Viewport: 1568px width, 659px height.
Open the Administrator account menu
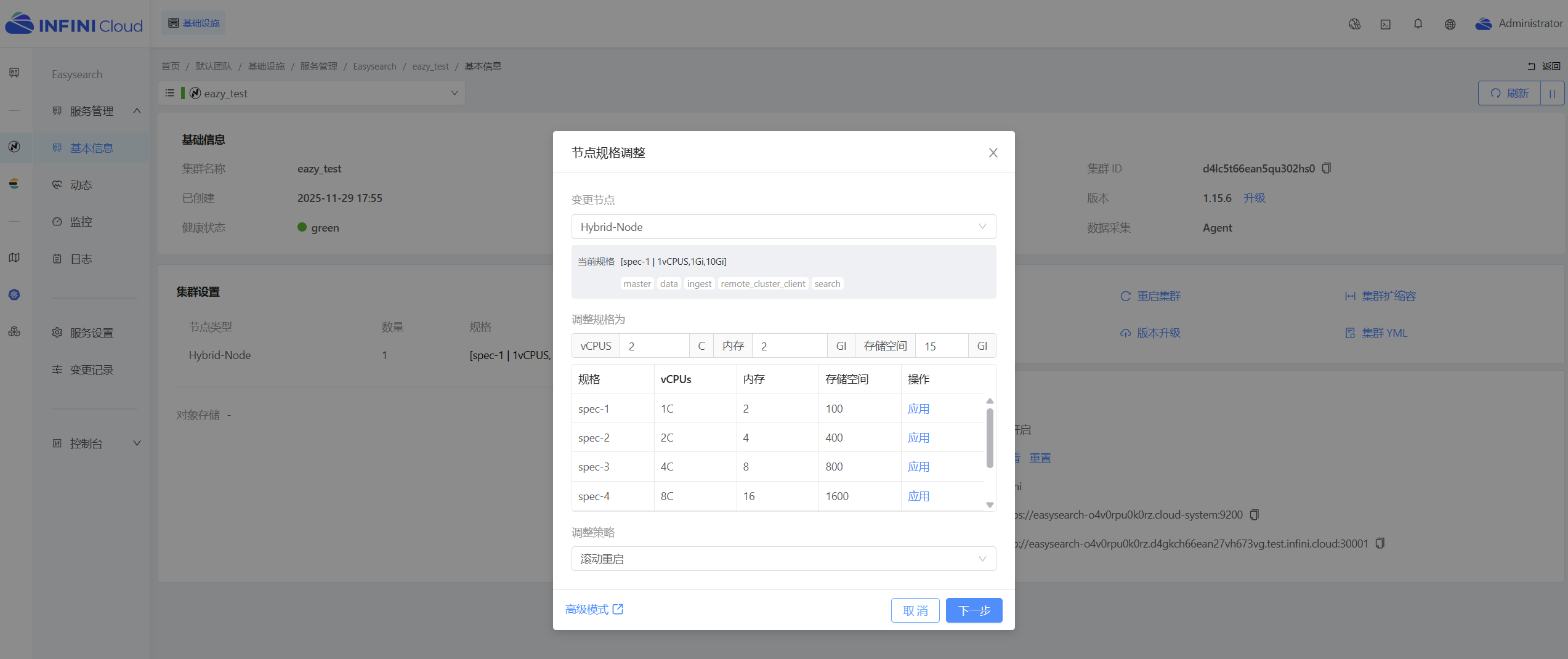(x=1519, y=23)
